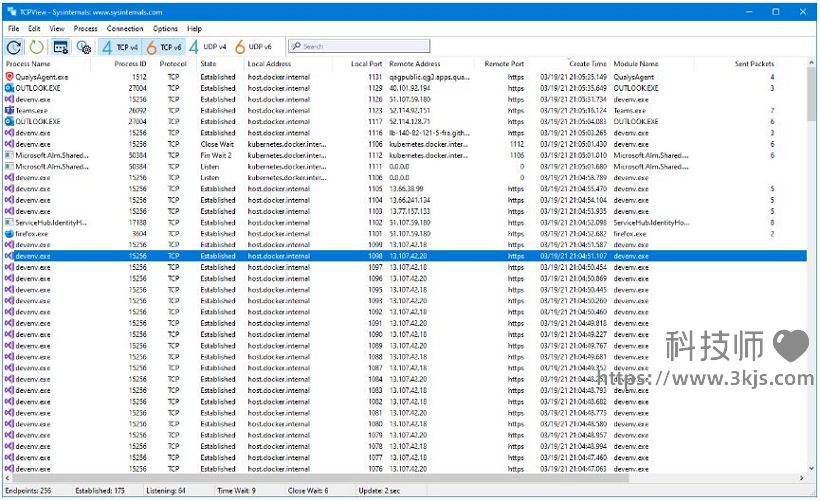The height and width of the screenshot is (501, 820).
Task: Click devenv icon of highlighted port 1098 row
Action: [x=9, y=256]
